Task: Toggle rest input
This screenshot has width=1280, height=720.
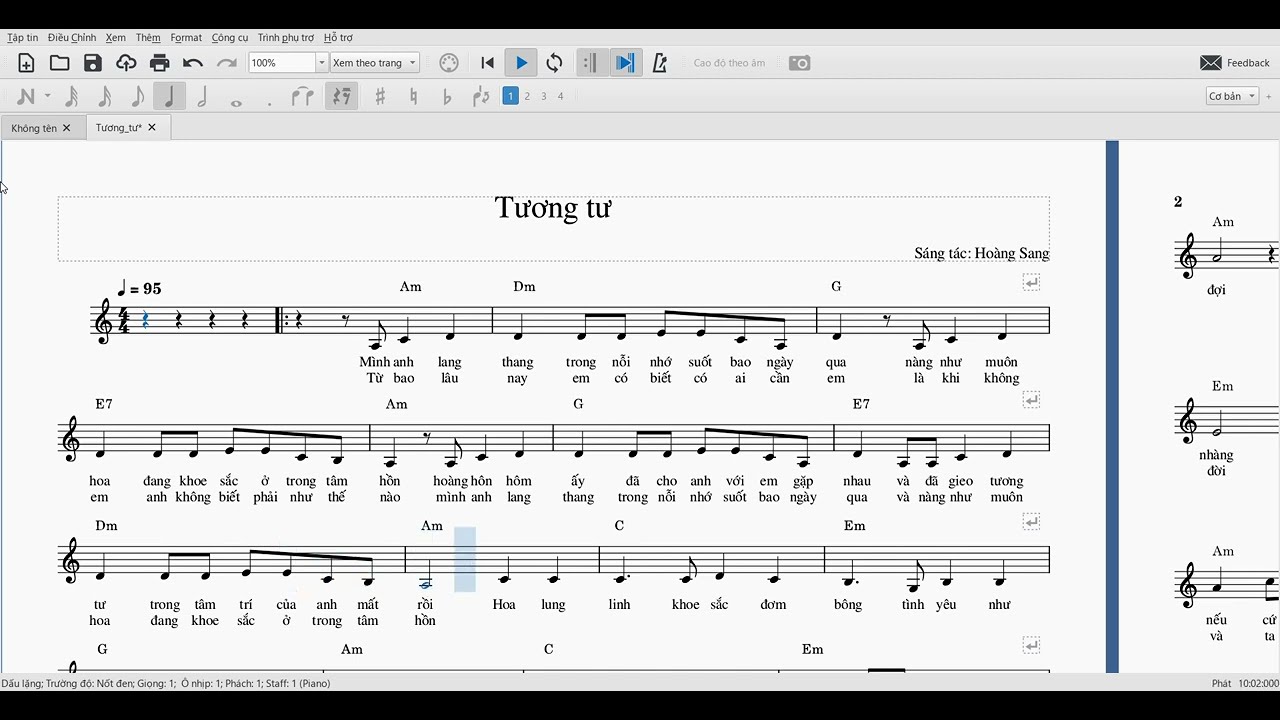Action: pos(342,96)
